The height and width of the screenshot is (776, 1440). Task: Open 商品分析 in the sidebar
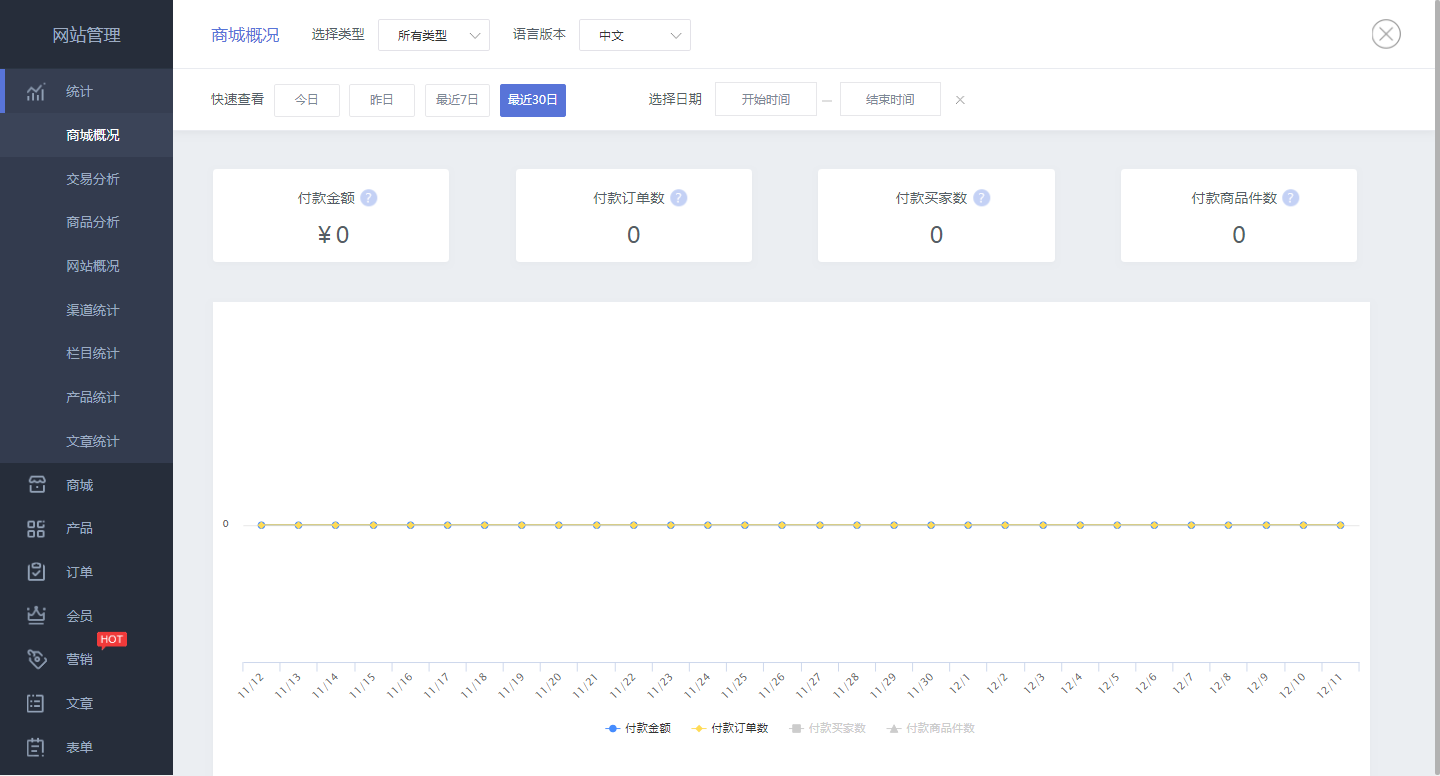[86, 222]
